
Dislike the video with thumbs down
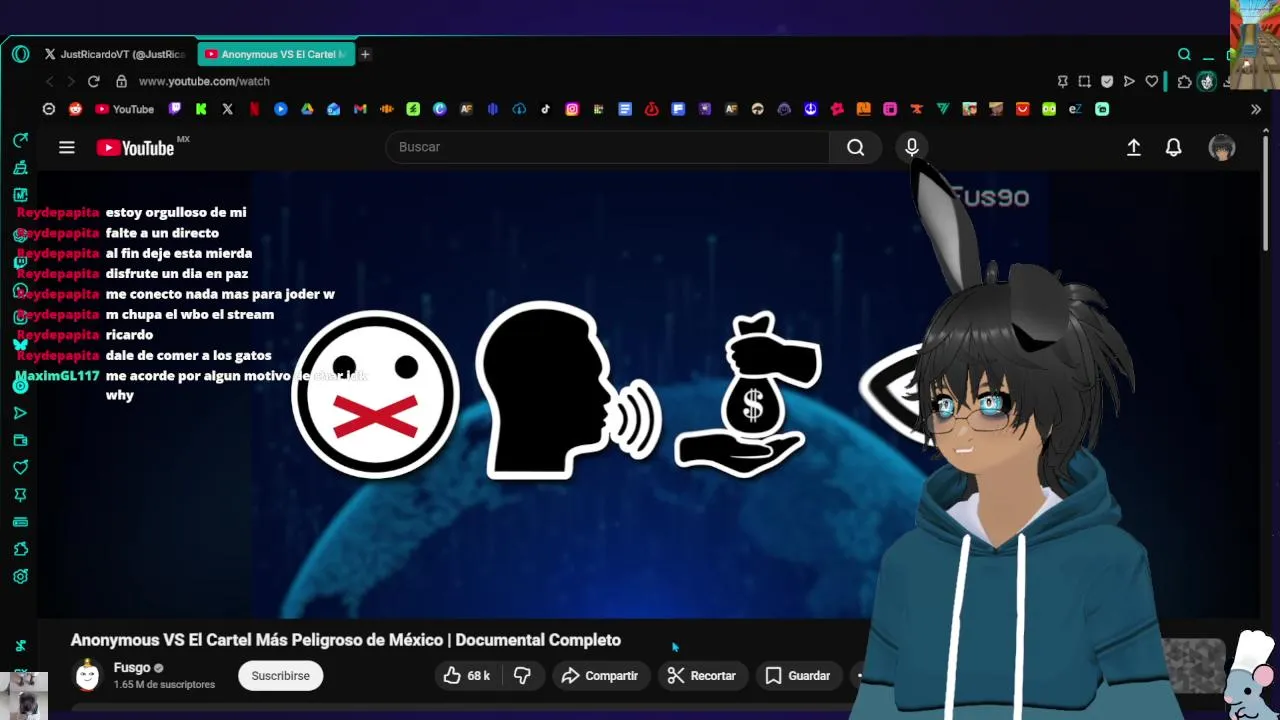[x=522, y=676]
